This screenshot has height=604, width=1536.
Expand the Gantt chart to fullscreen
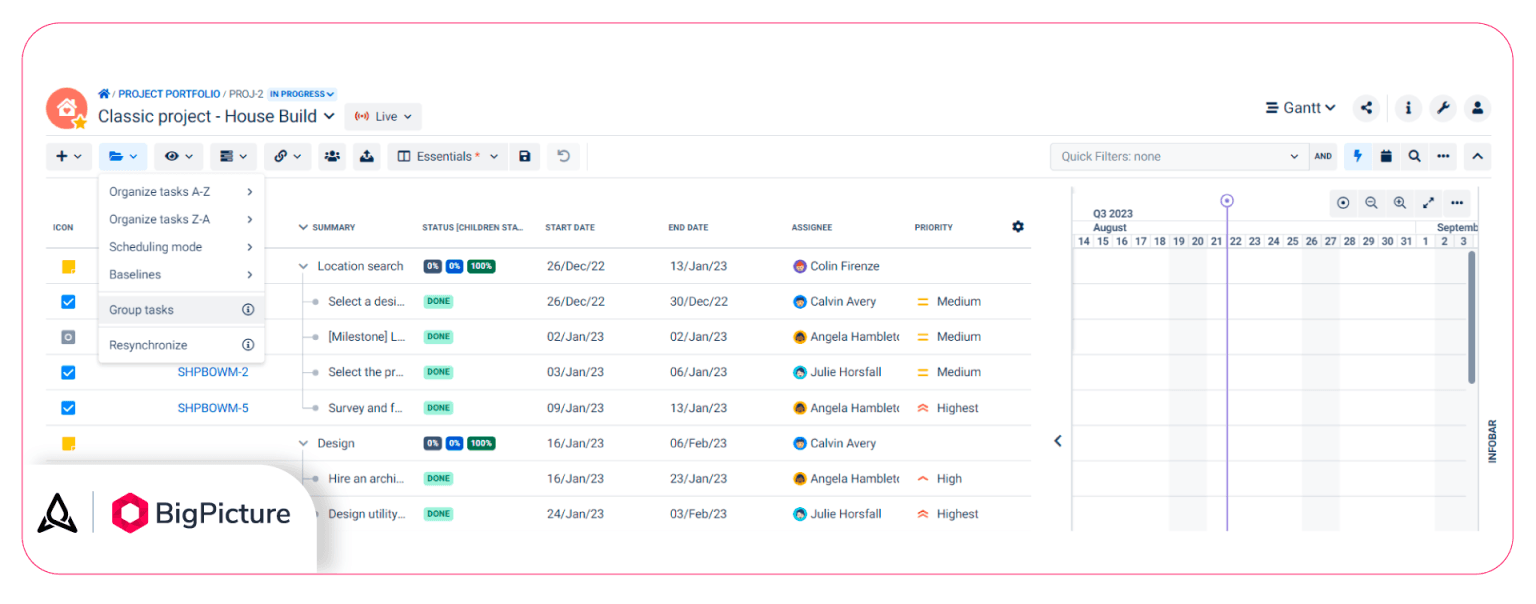(x=1429, y=203)
